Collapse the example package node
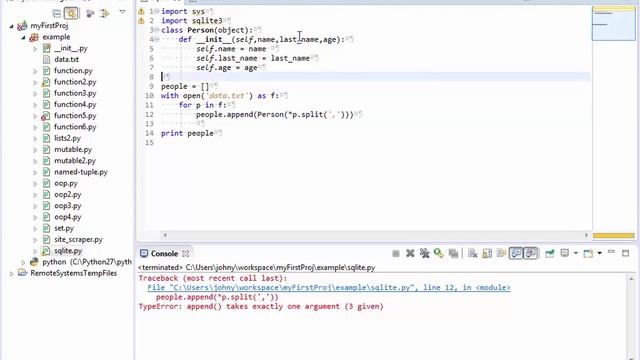Screen dimensions: 640x360 [23, 37]
